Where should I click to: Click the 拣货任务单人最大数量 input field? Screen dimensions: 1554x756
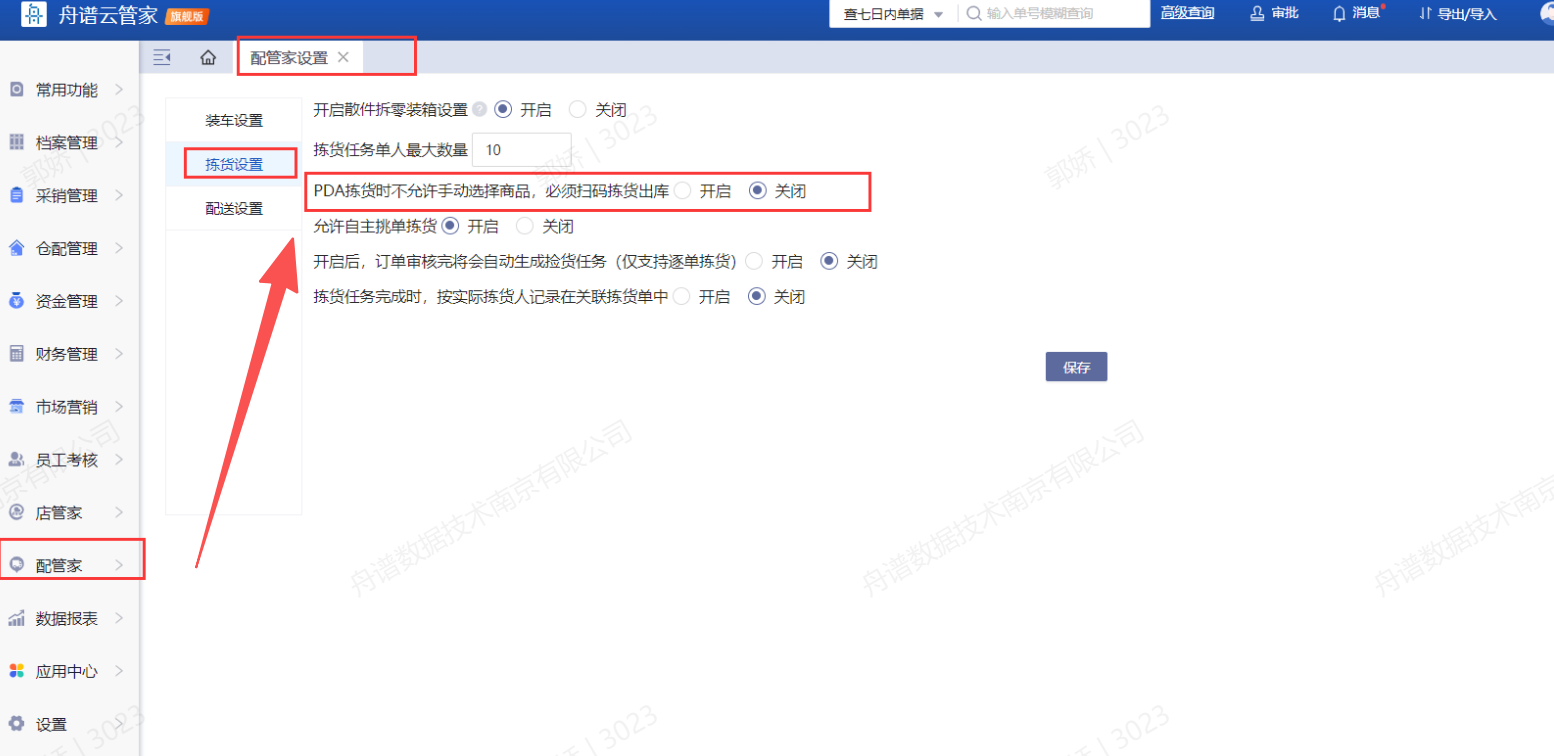coord(521,150)
